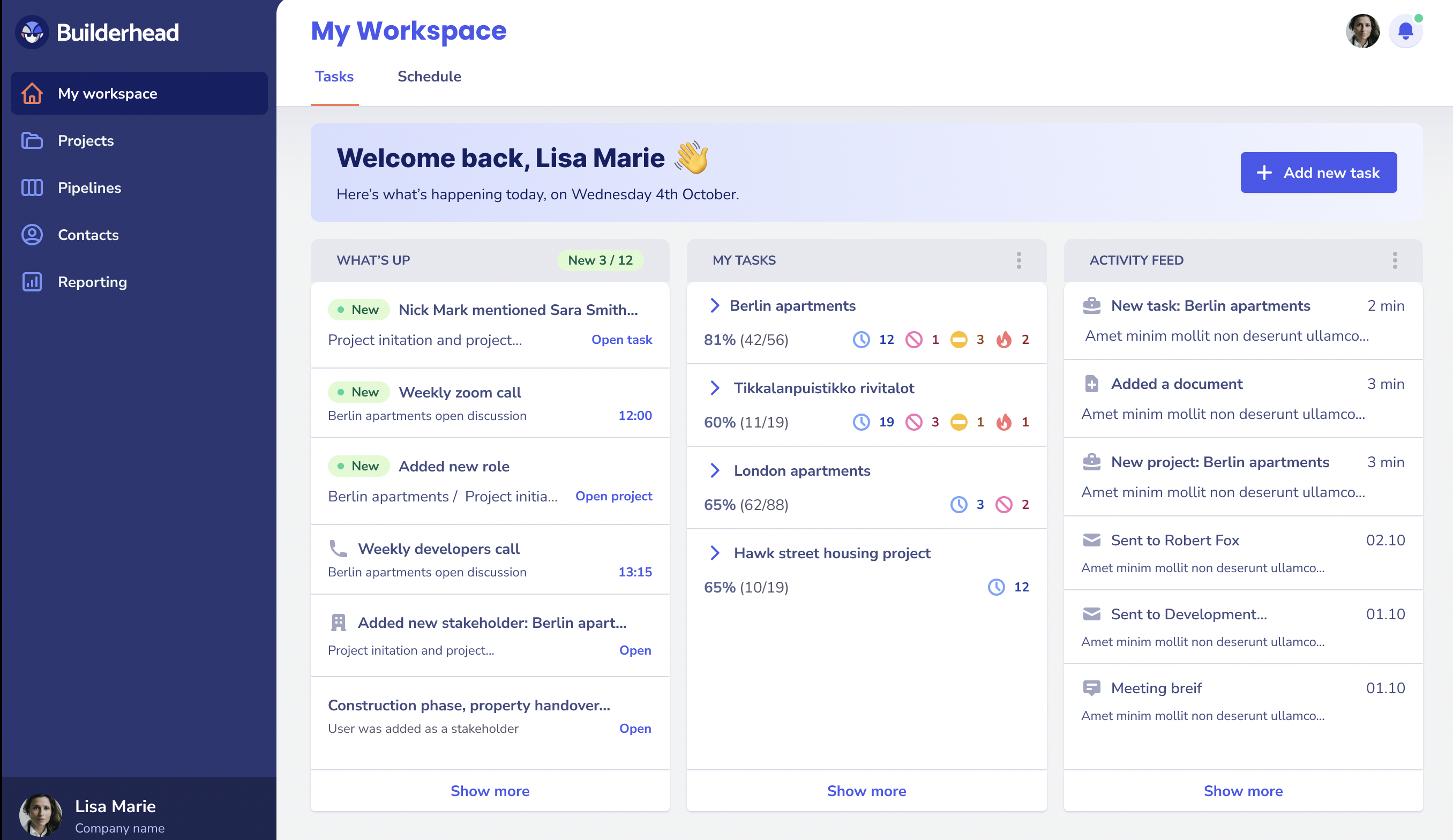Click the envelope icon beside Sent to Robert Fox

point(1091,540)
